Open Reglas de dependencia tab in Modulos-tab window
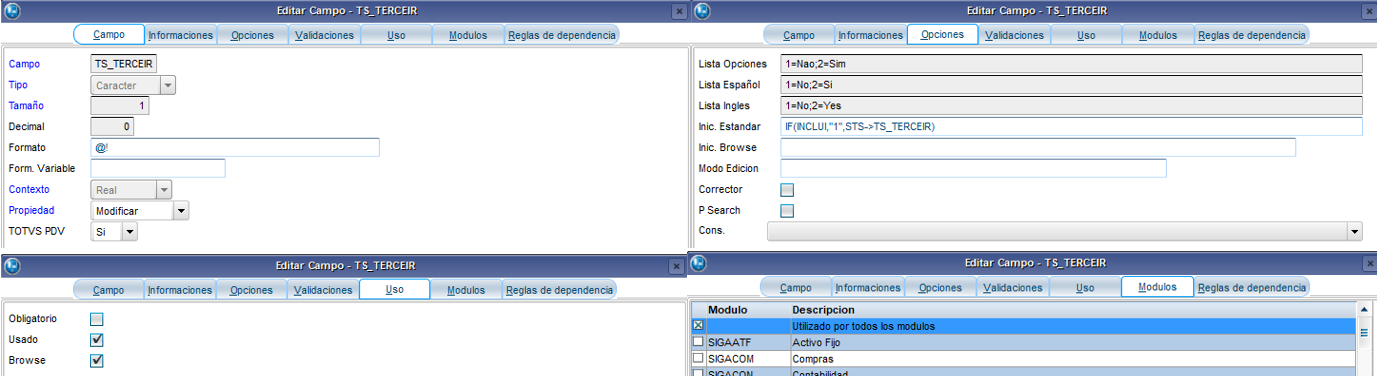Viewport: 1377px width, 376px height. pyautogui.click(x=1252, y=287)
